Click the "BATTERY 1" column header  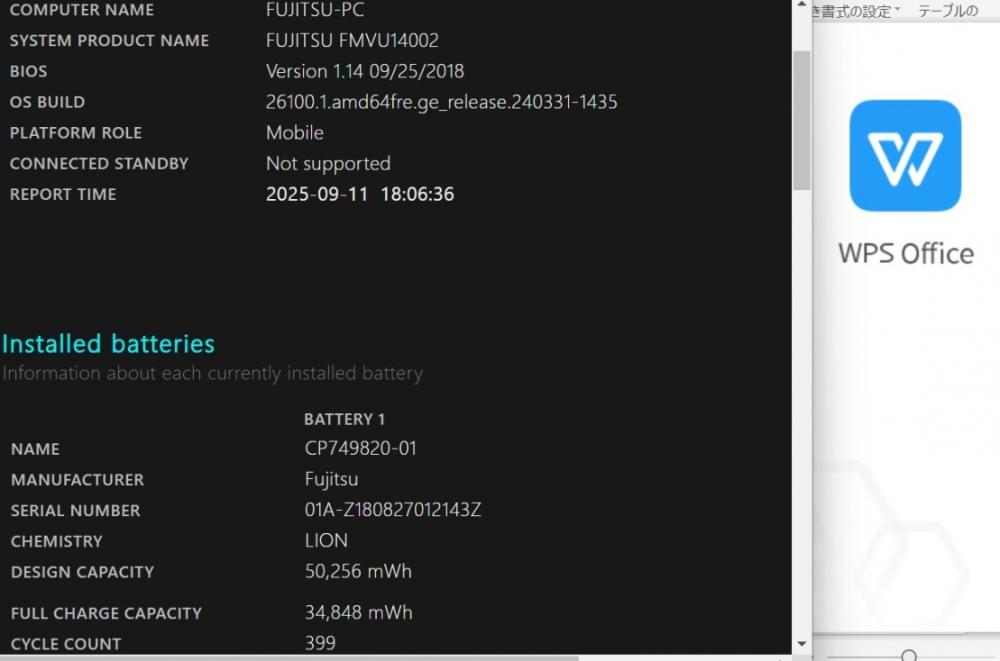click(344, 419)
